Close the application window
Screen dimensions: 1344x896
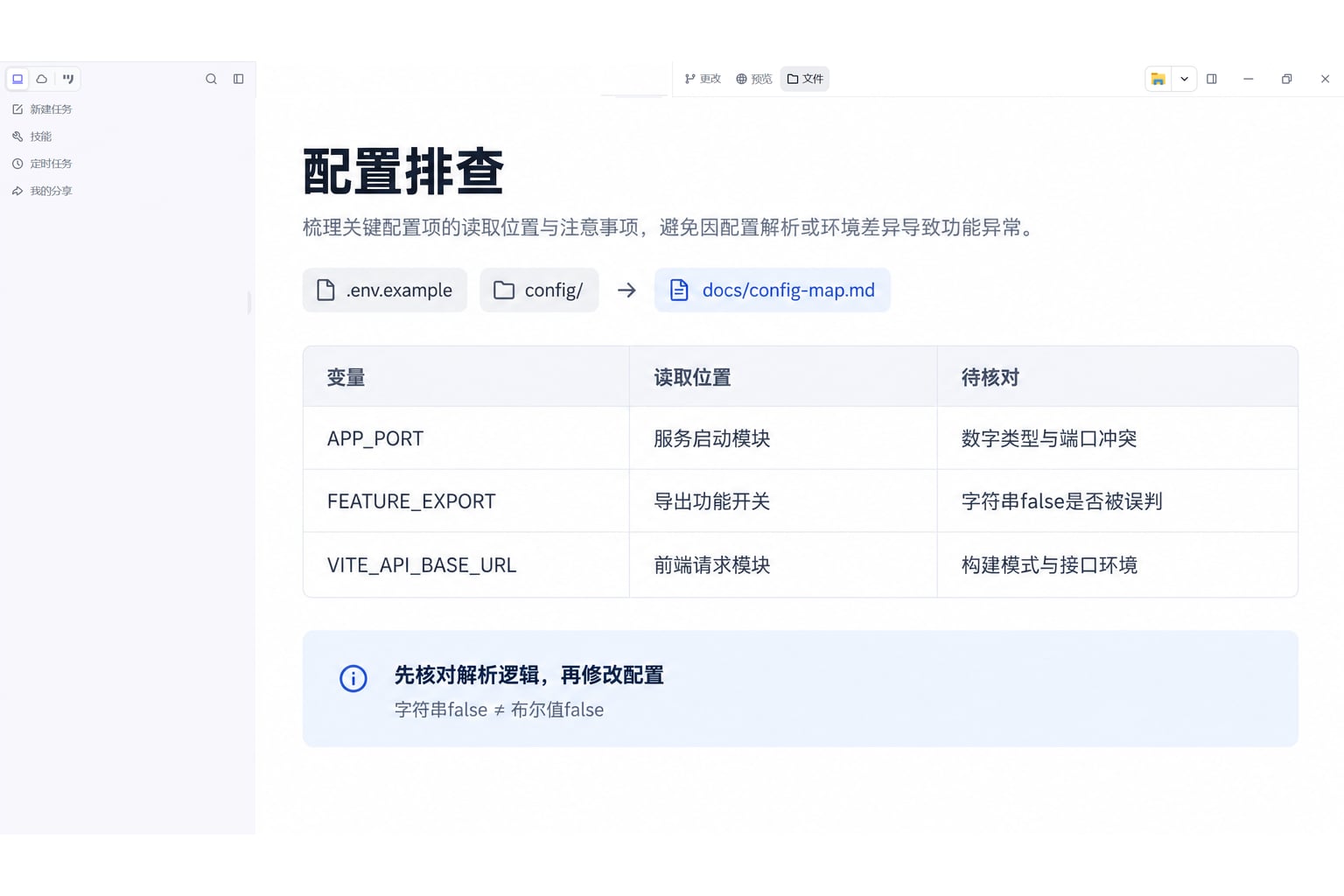coord(1325,79)
